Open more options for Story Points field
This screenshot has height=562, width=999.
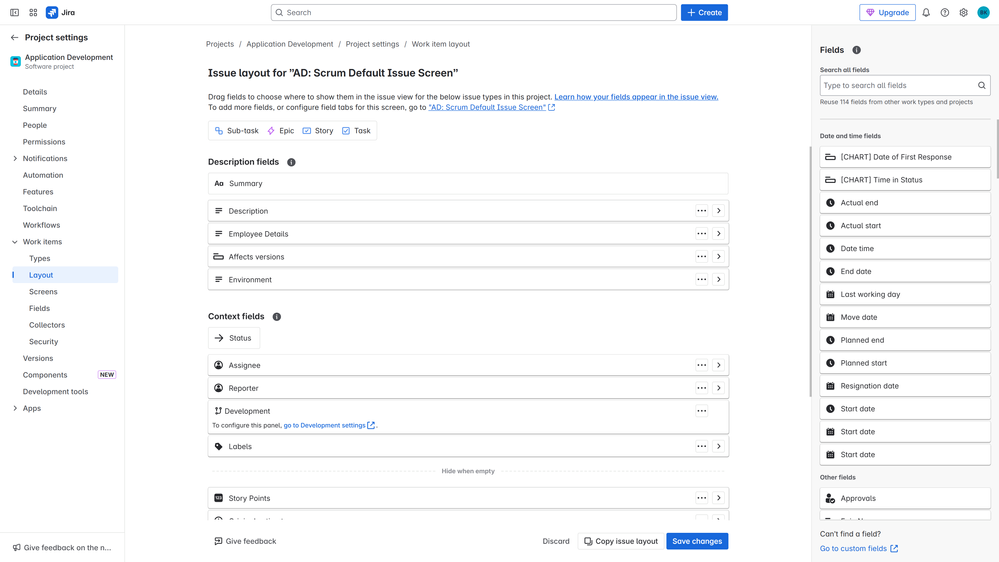(x=701, y=498)
